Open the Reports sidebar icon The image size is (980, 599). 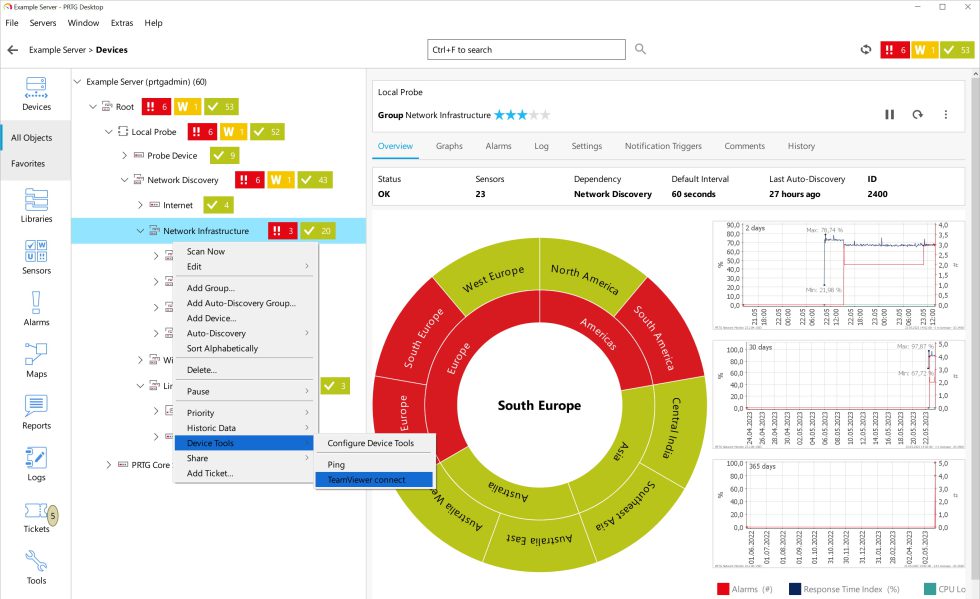36,411
